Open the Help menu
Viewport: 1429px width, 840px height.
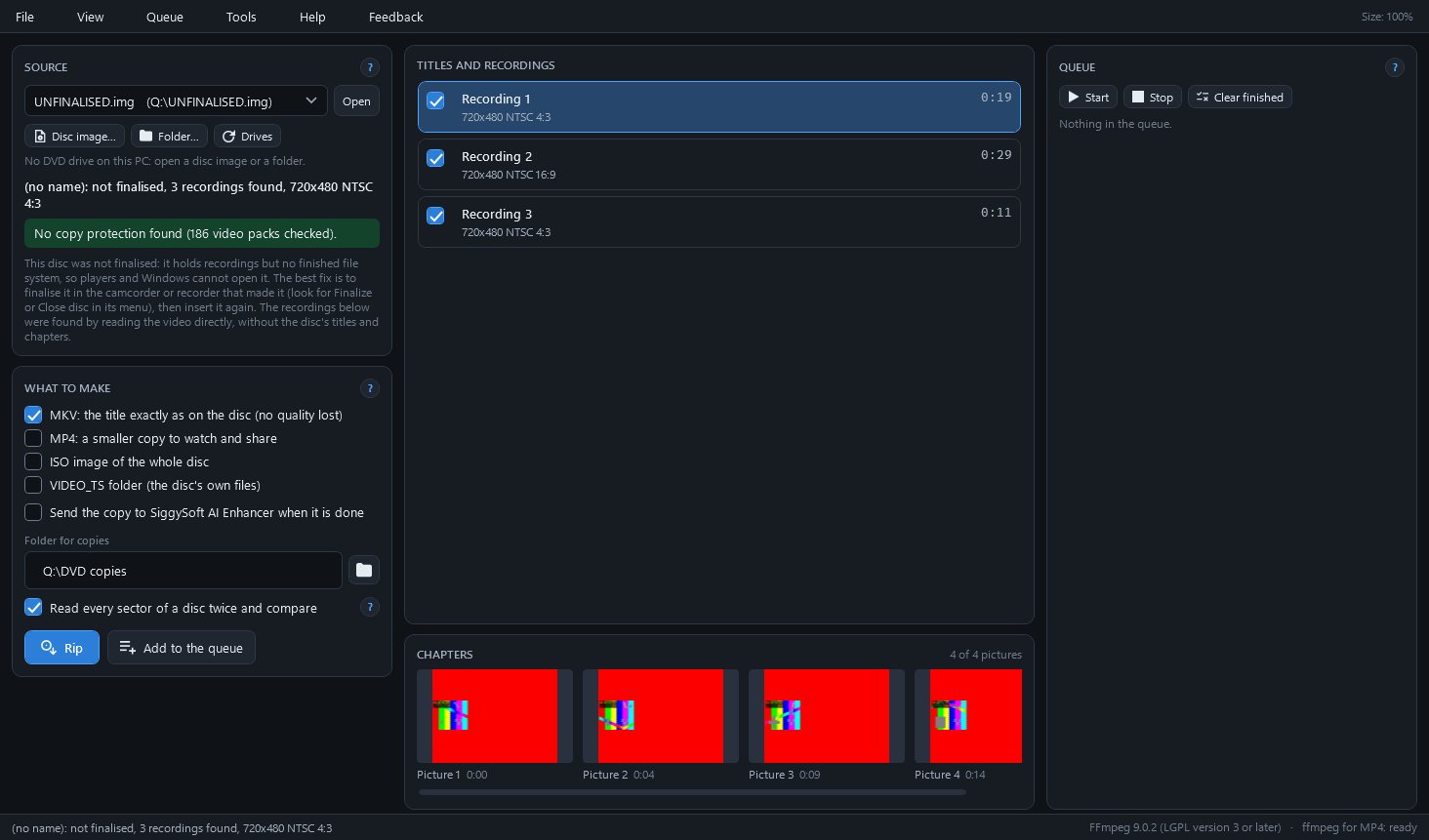coord(312,17)
